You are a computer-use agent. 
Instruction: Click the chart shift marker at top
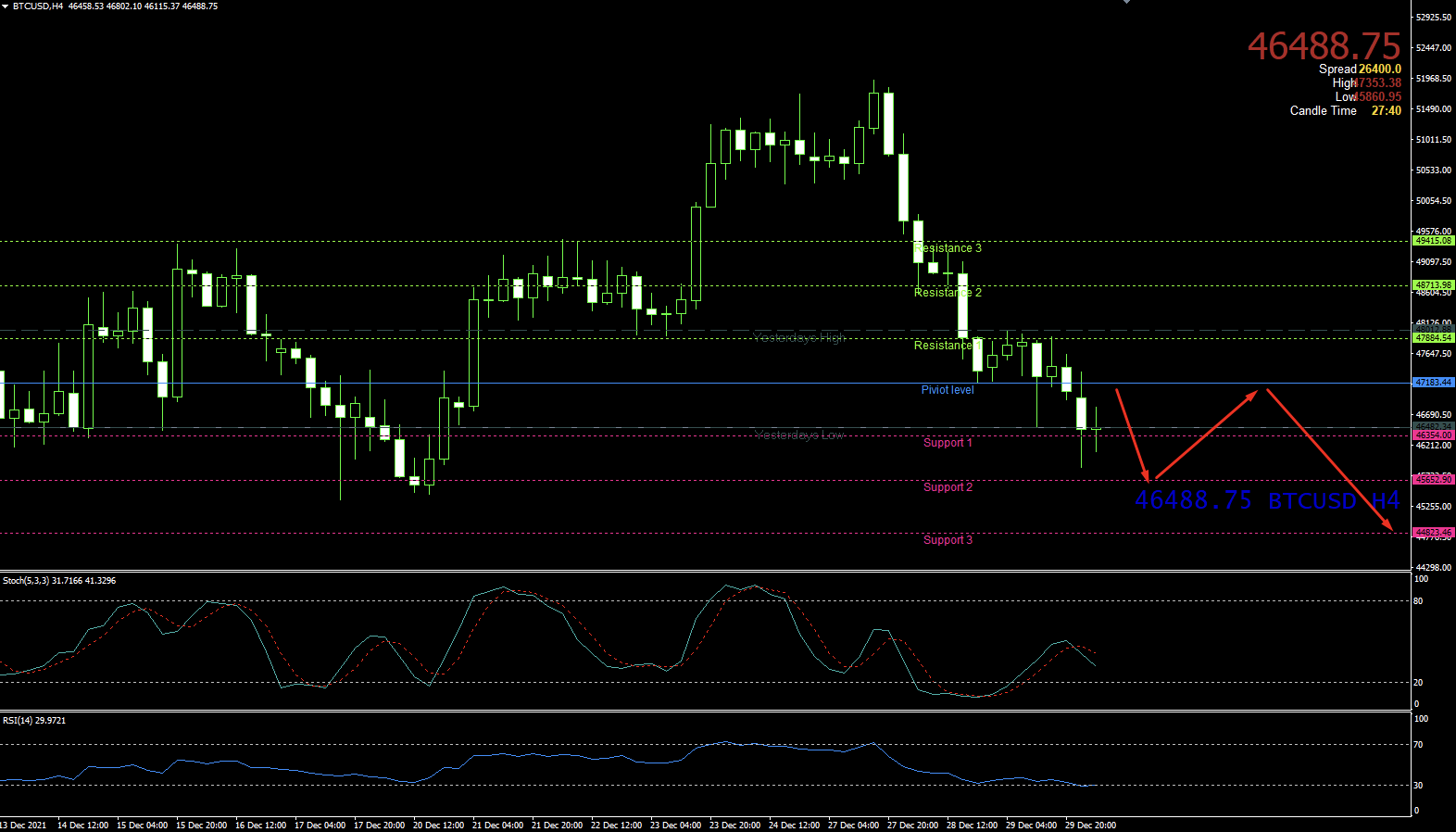coord(1126,3)
